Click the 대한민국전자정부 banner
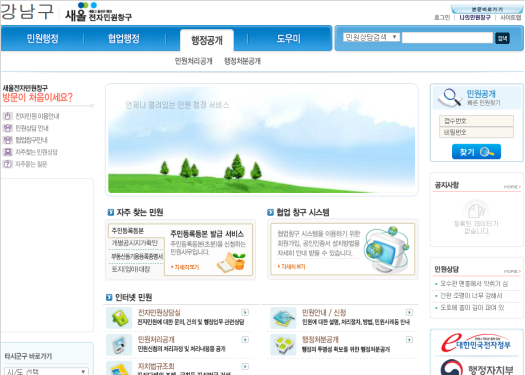525x375 pixels. pyautogui.click(x=476, y=343)
